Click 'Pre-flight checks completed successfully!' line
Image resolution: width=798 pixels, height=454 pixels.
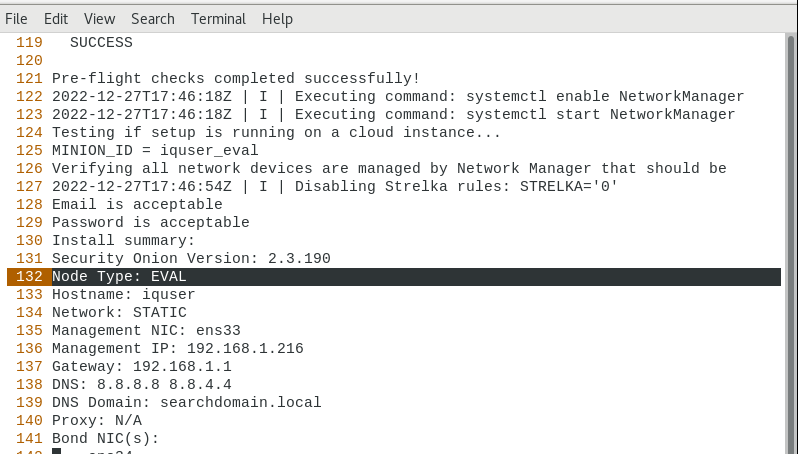pyautogui.click(x=236, y=78)
